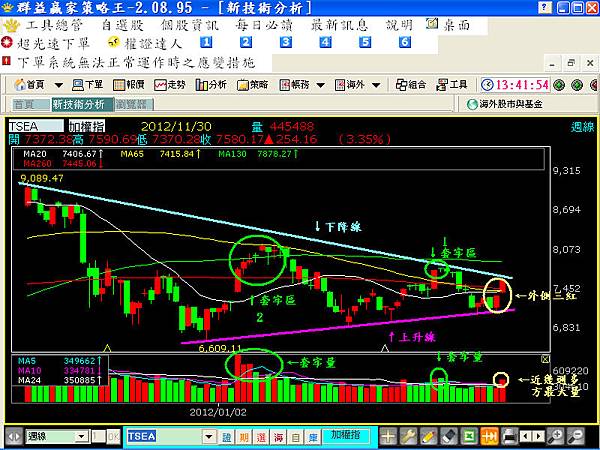Move the chart right with the right arrow

click(538, 437)
